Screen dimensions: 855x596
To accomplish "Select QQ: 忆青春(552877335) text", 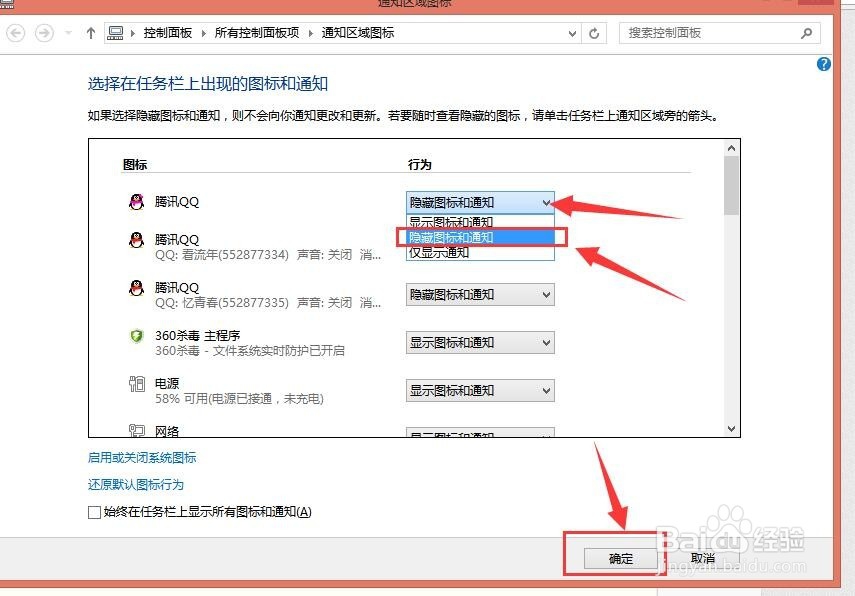I will [221, 303].
